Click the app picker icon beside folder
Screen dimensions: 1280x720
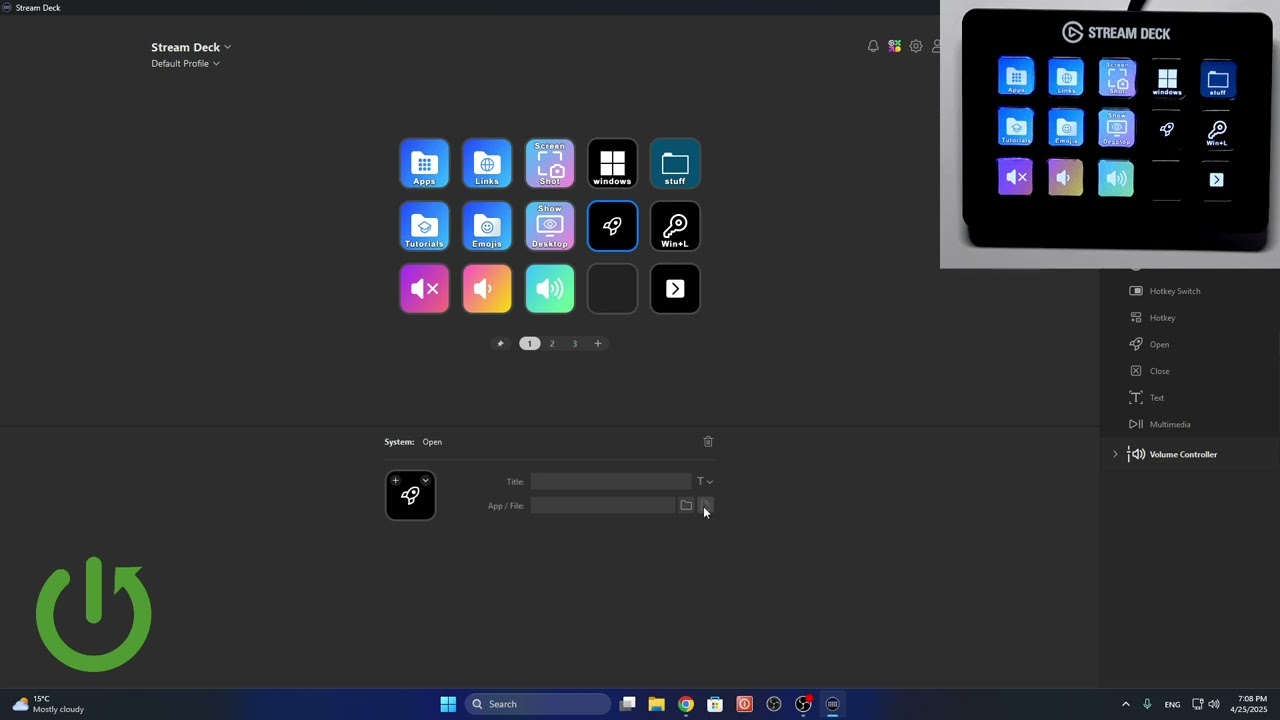pos(705,505)
